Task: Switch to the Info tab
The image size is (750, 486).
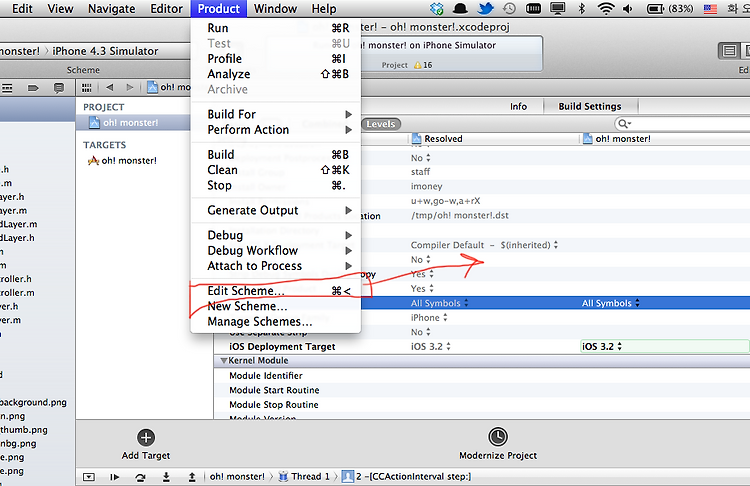Action: (x=518, y=106)
